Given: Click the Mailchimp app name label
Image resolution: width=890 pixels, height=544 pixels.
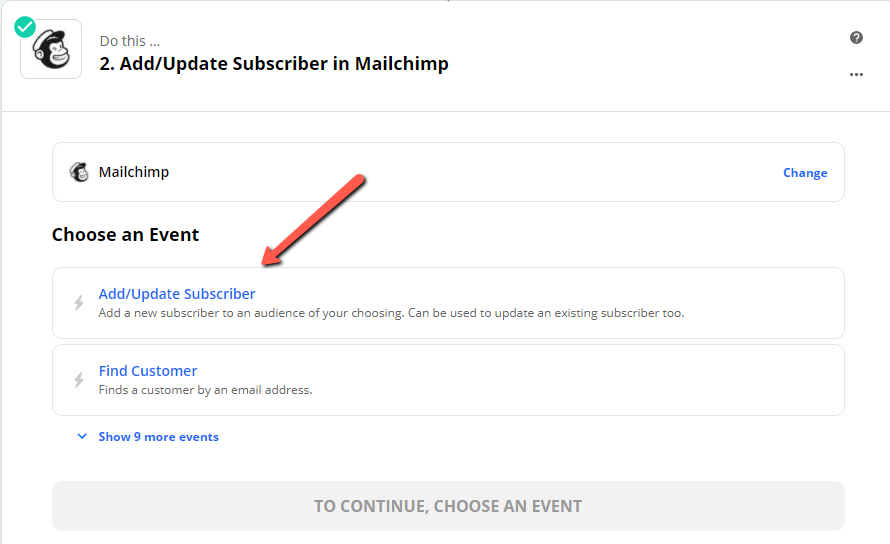Looking at the screenshot, I should 134,172.
